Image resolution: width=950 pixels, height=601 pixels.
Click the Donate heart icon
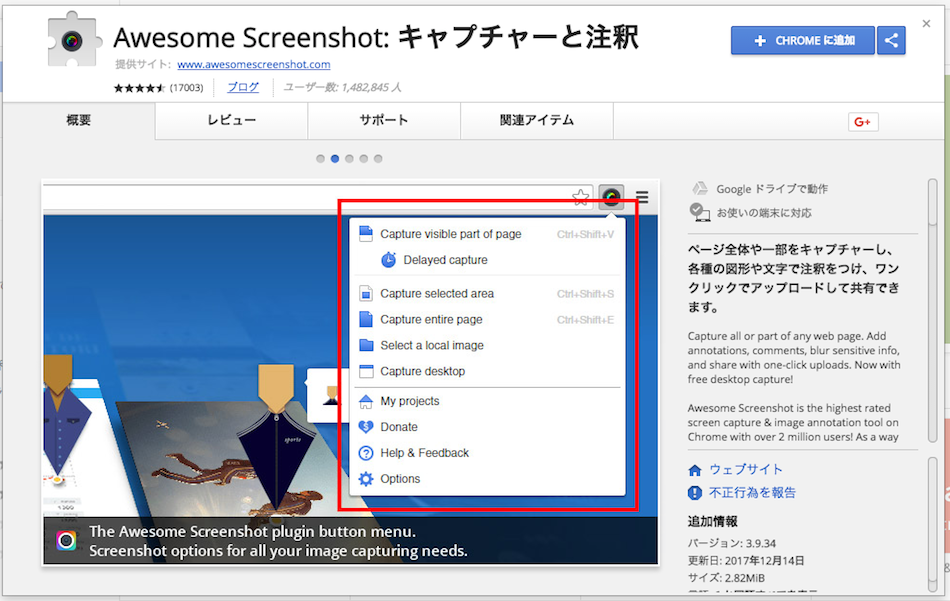tap(366, 427)
